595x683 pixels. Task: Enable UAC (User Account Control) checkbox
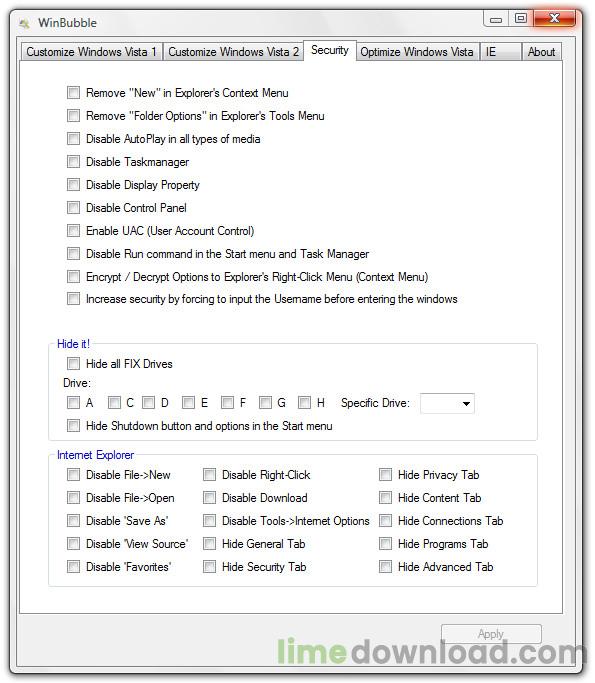tap(74, 230)
